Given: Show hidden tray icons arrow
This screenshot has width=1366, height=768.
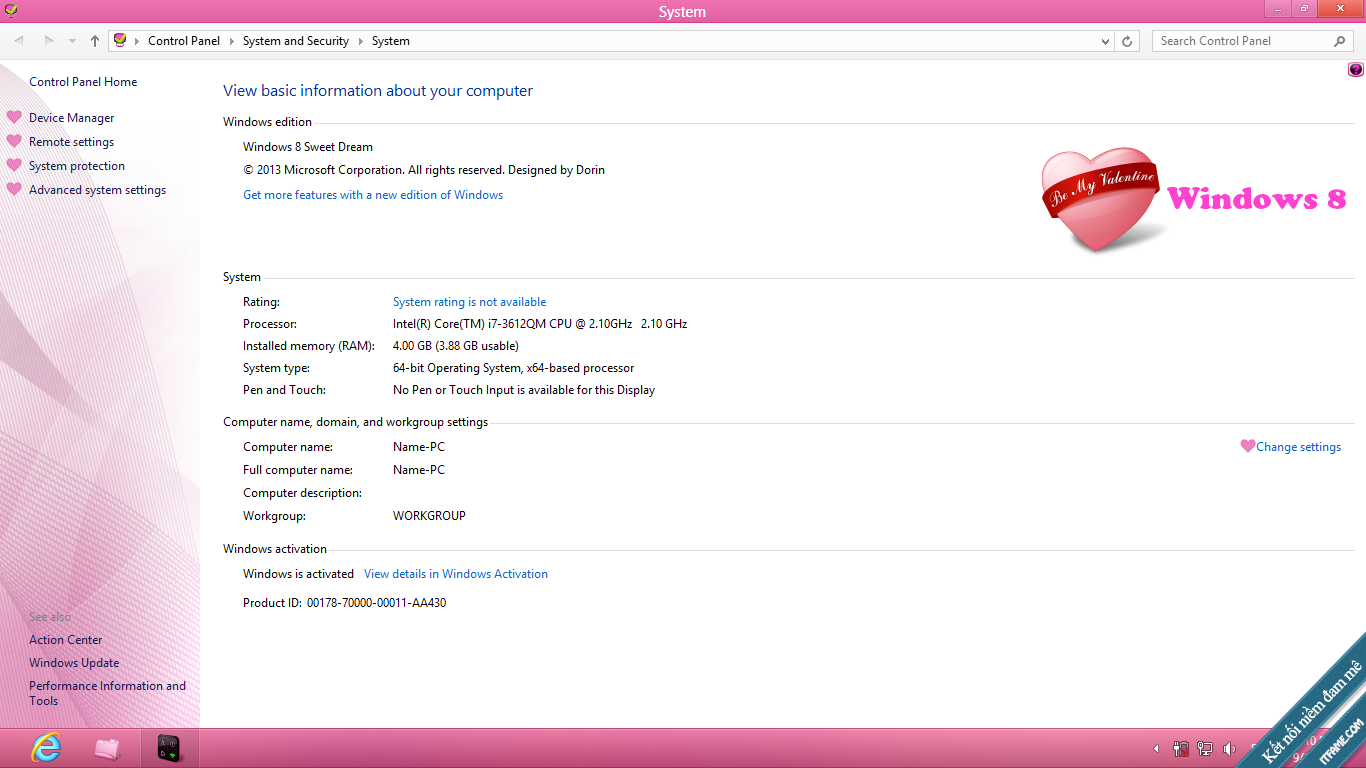Looking at the screenshot, I should 1157,748.
